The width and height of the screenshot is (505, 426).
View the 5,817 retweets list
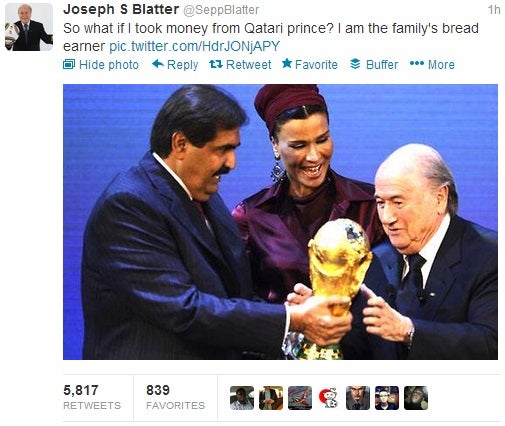point(92,397)
